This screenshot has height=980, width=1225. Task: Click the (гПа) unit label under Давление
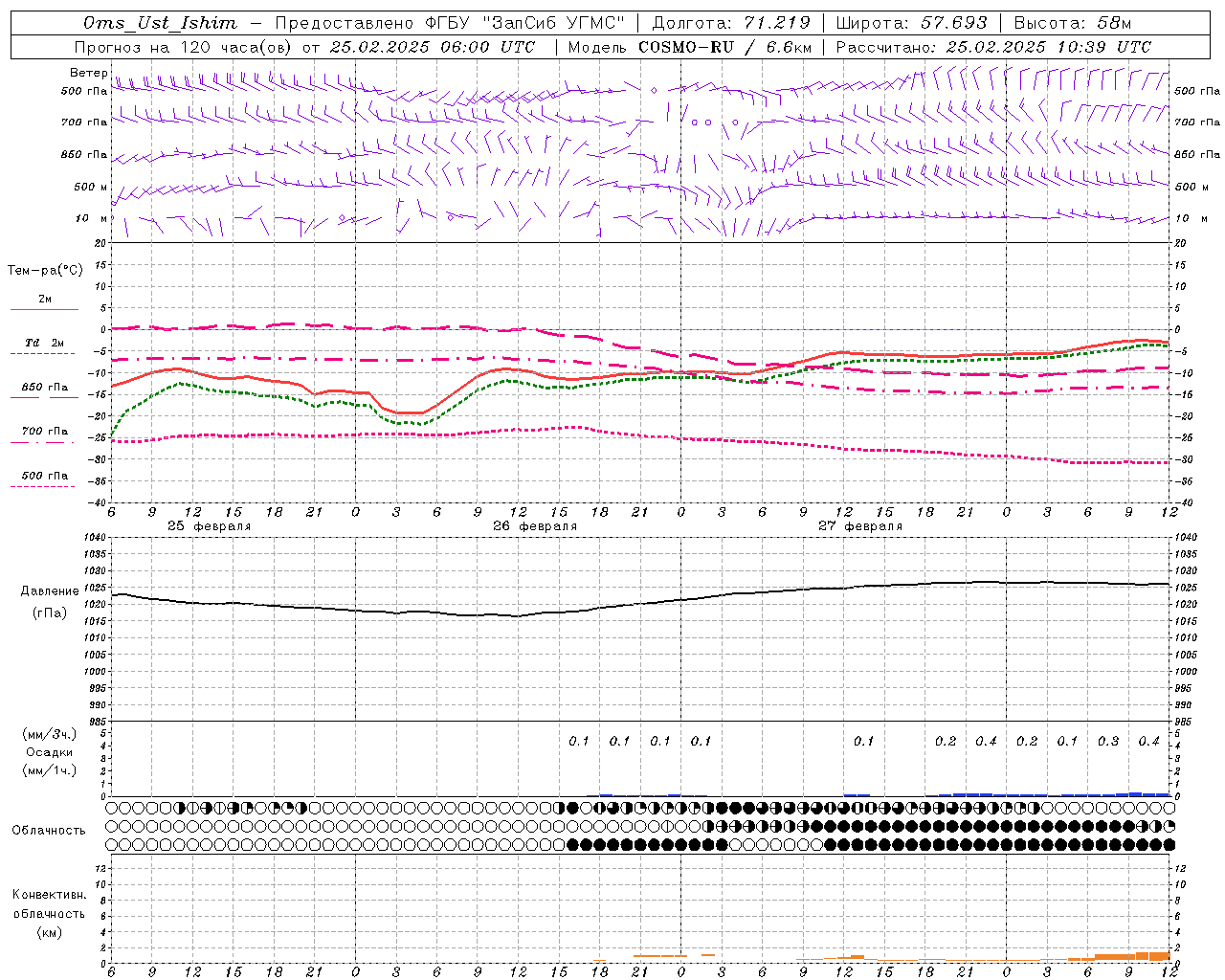50,612
